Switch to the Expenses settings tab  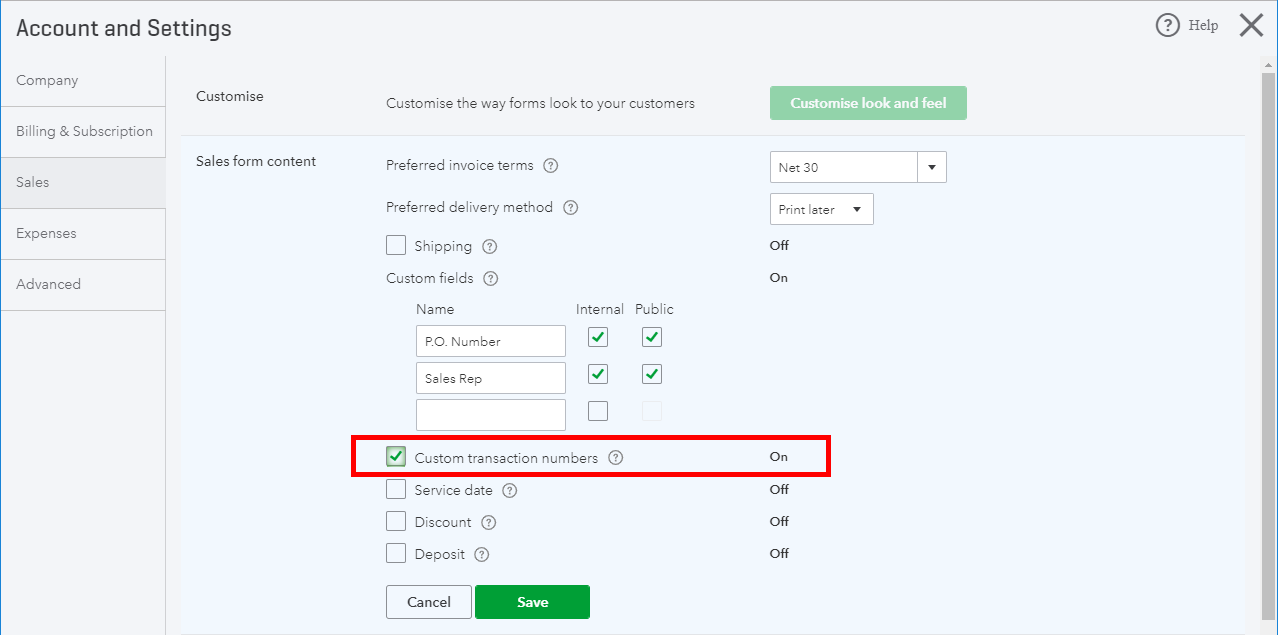(83, 233)
